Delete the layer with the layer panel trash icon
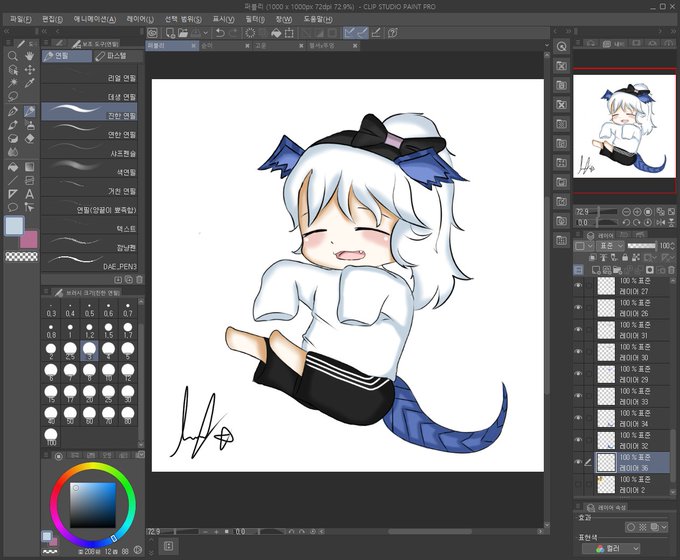 (671, 270)
